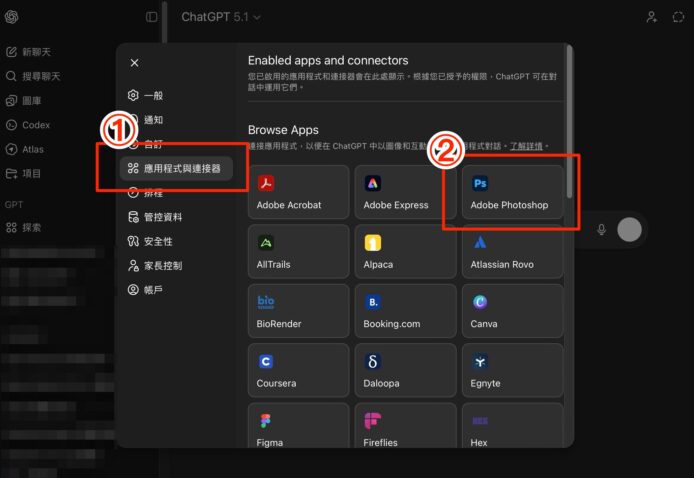The width and height of the screenshot is (694, 478).
Task: Close the settings dialog with X
Action: coord(135,63)
